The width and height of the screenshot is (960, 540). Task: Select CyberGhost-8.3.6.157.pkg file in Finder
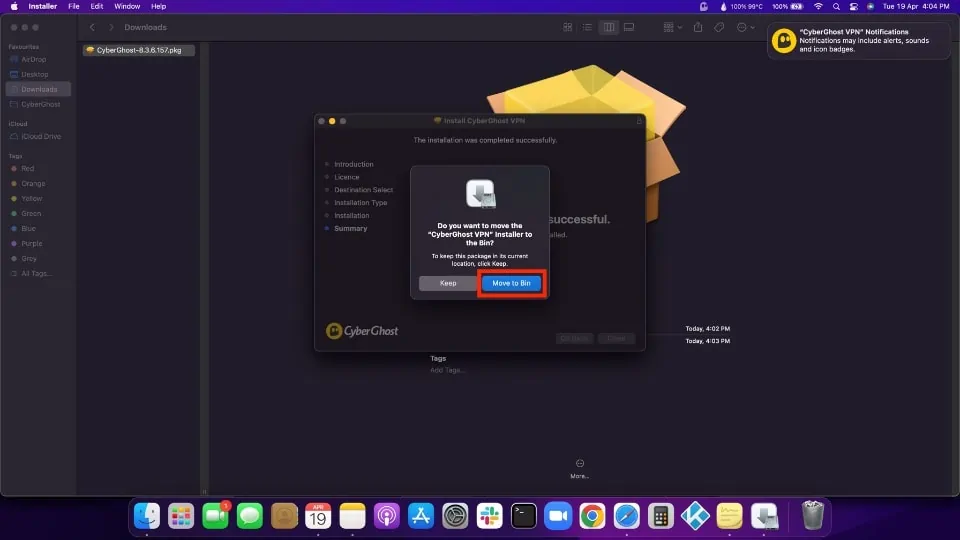139,50
